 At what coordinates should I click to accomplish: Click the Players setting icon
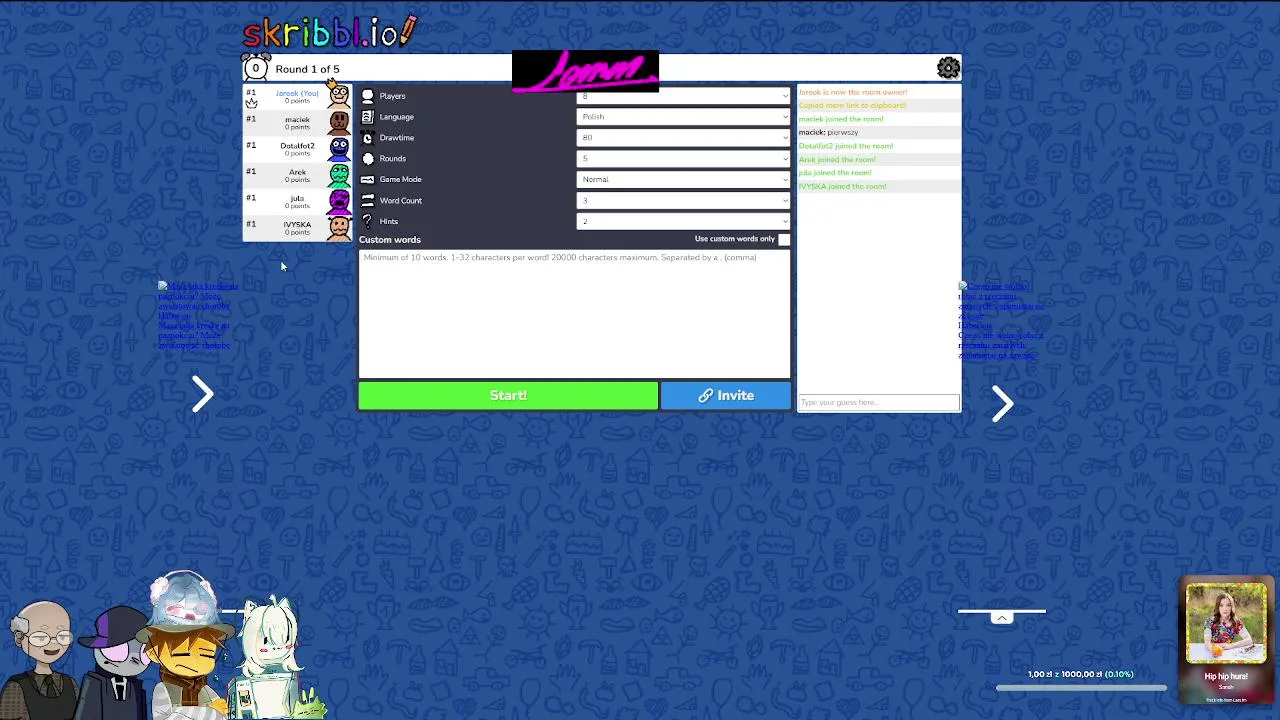(367, 96)
